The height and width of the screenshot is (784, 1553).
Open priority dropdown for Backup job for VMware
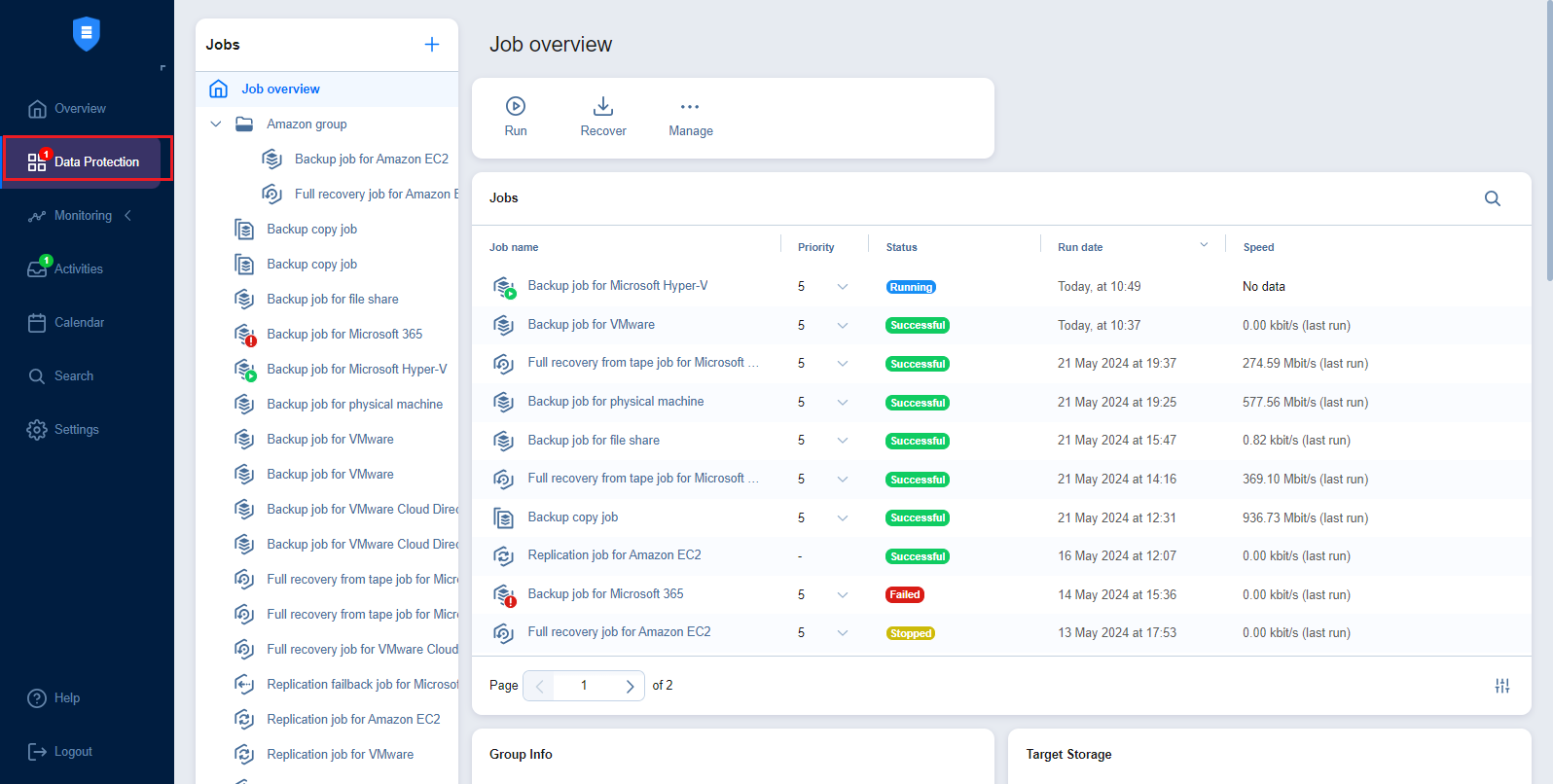(842, 326)
